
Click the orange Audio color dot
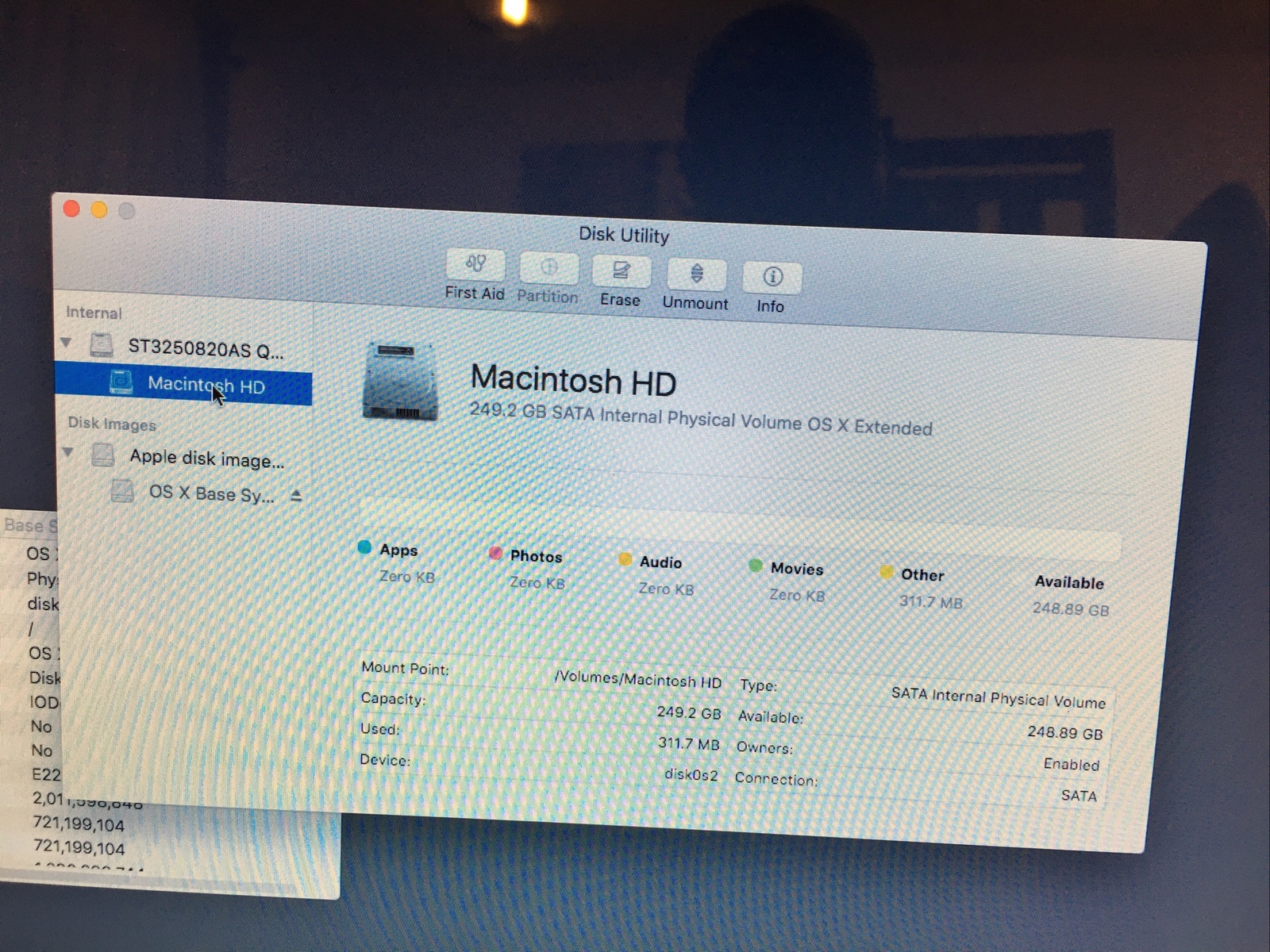pos(625,559)
